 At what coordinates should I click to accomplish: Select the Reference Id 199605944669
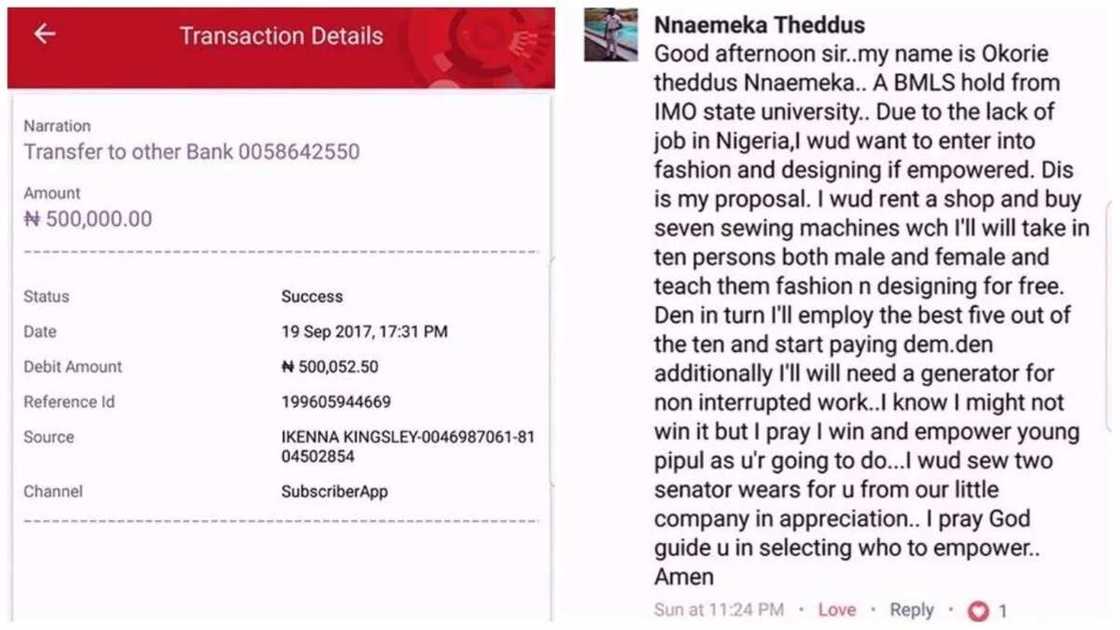[336, 402]
